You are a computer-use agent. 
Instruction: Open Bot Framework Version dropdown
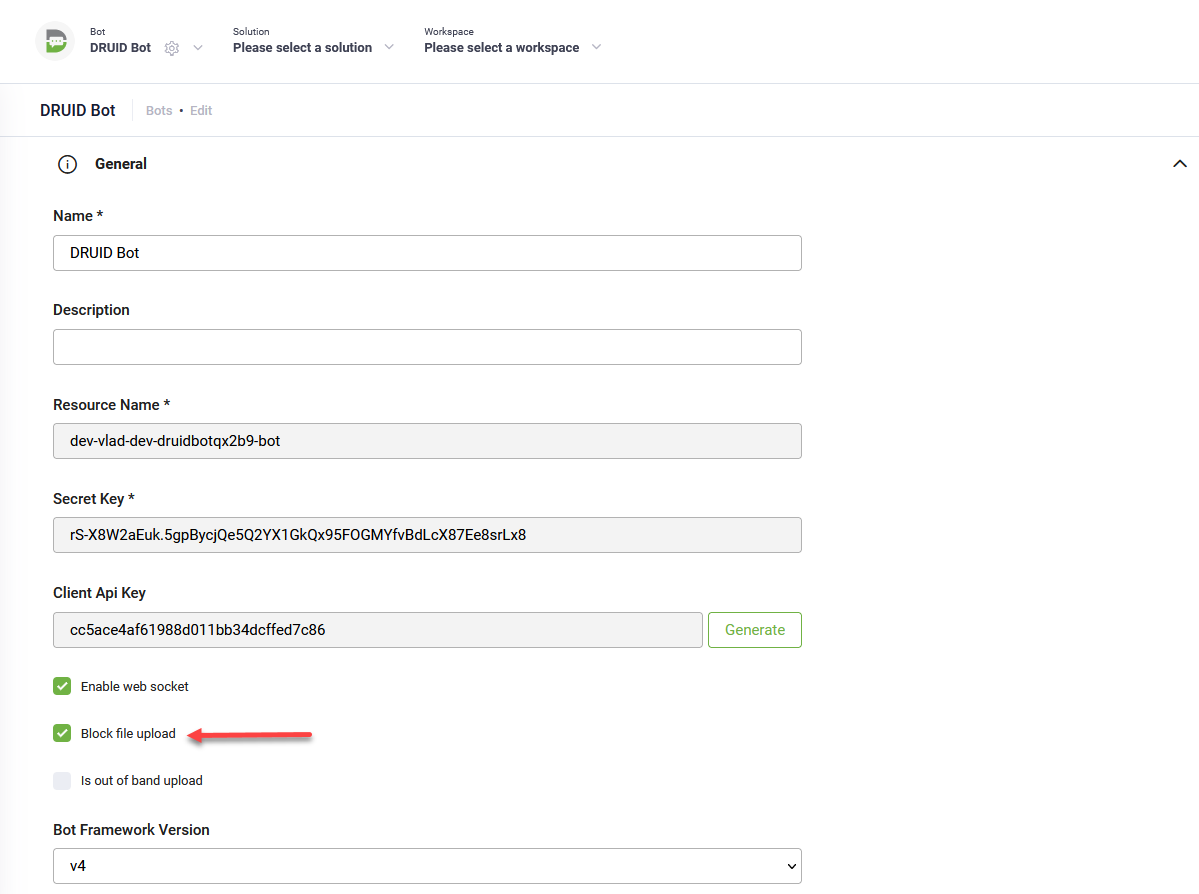click(427, 866)
